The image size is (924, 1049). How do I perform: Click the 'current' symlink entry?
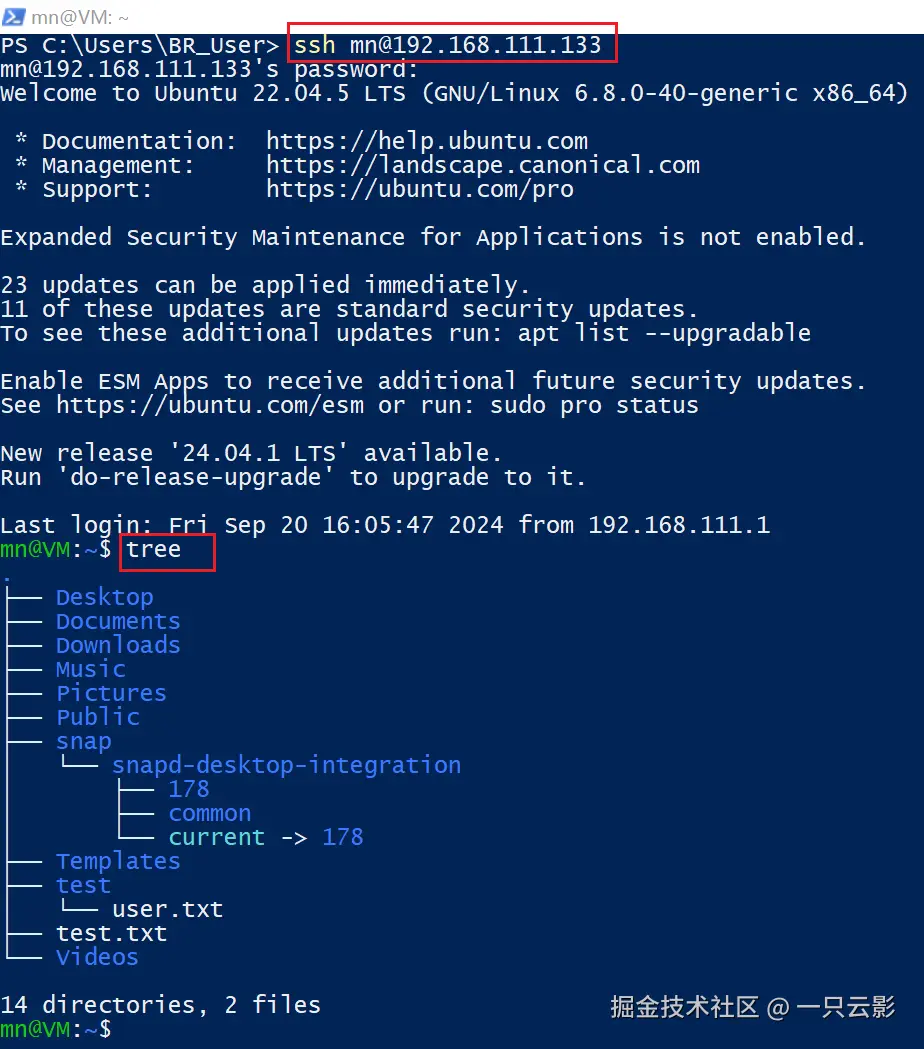(216, 837)
